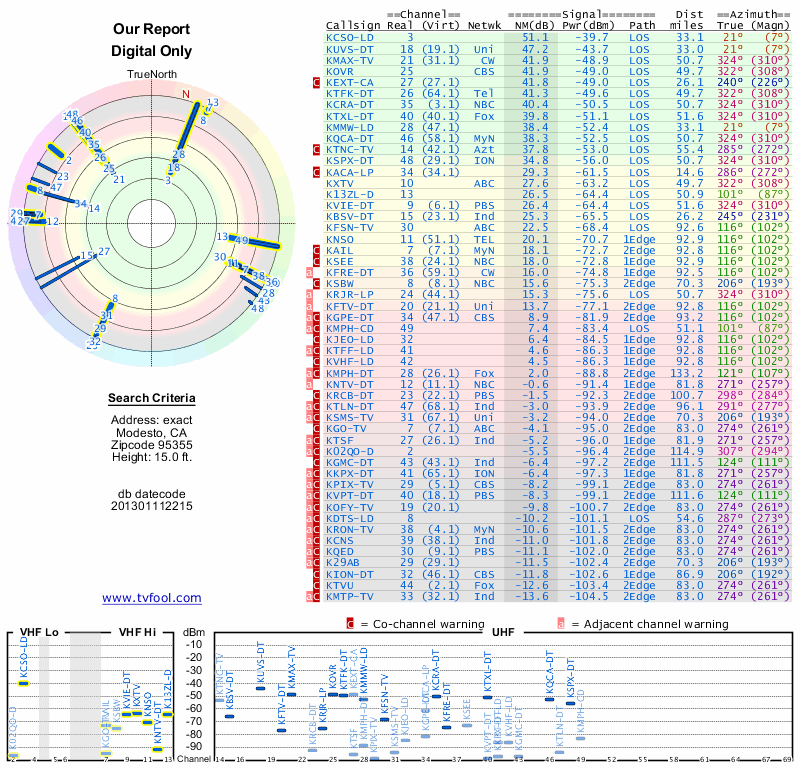Image resolution: width=800 pixels, height=768 pixels.
Task: Open the www.tvfool.com link
Action: pyautogui.click(x=152, y=598)
